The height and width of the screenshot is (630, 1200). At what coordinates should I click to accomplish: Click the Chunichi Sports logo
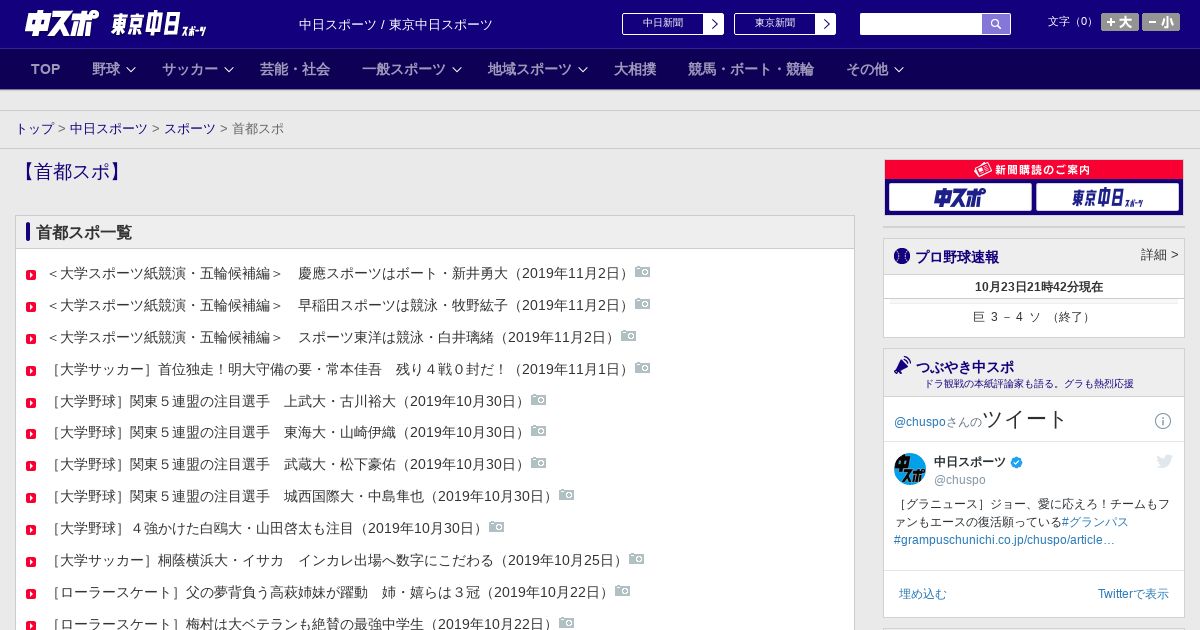pyautogui.click(x=62, y=23)
